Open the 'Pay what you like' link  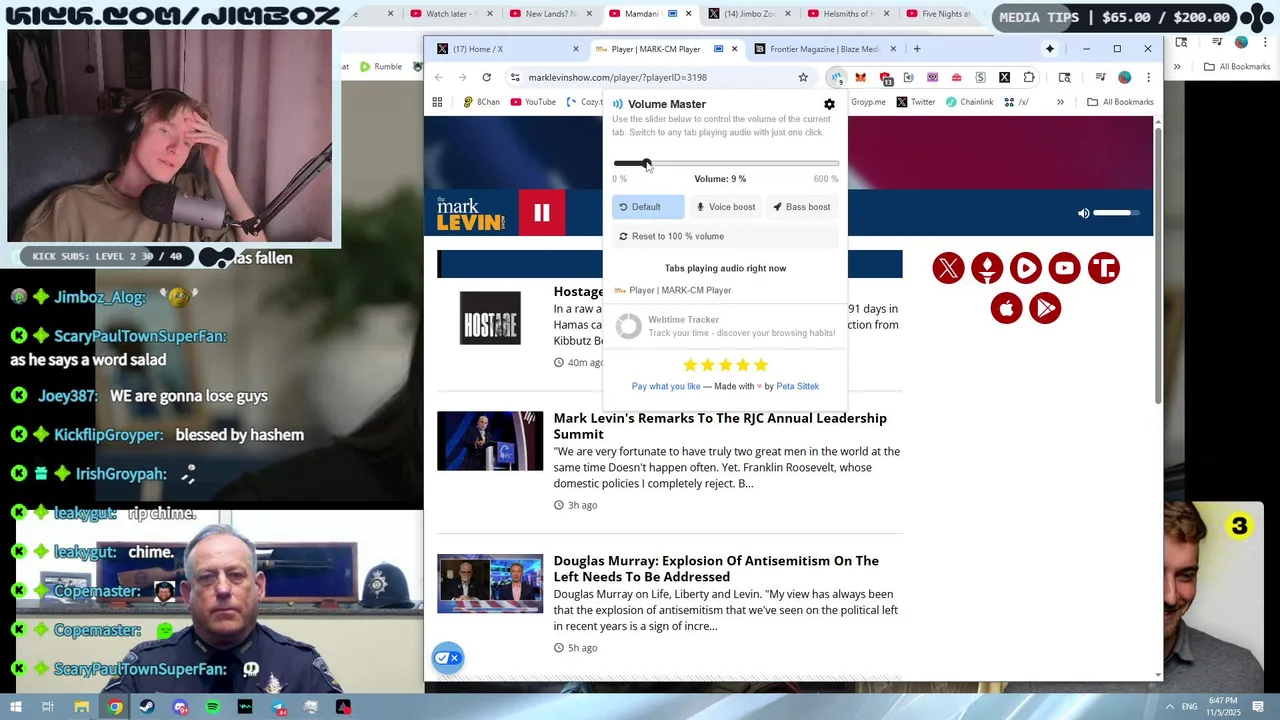click(666, 386)
